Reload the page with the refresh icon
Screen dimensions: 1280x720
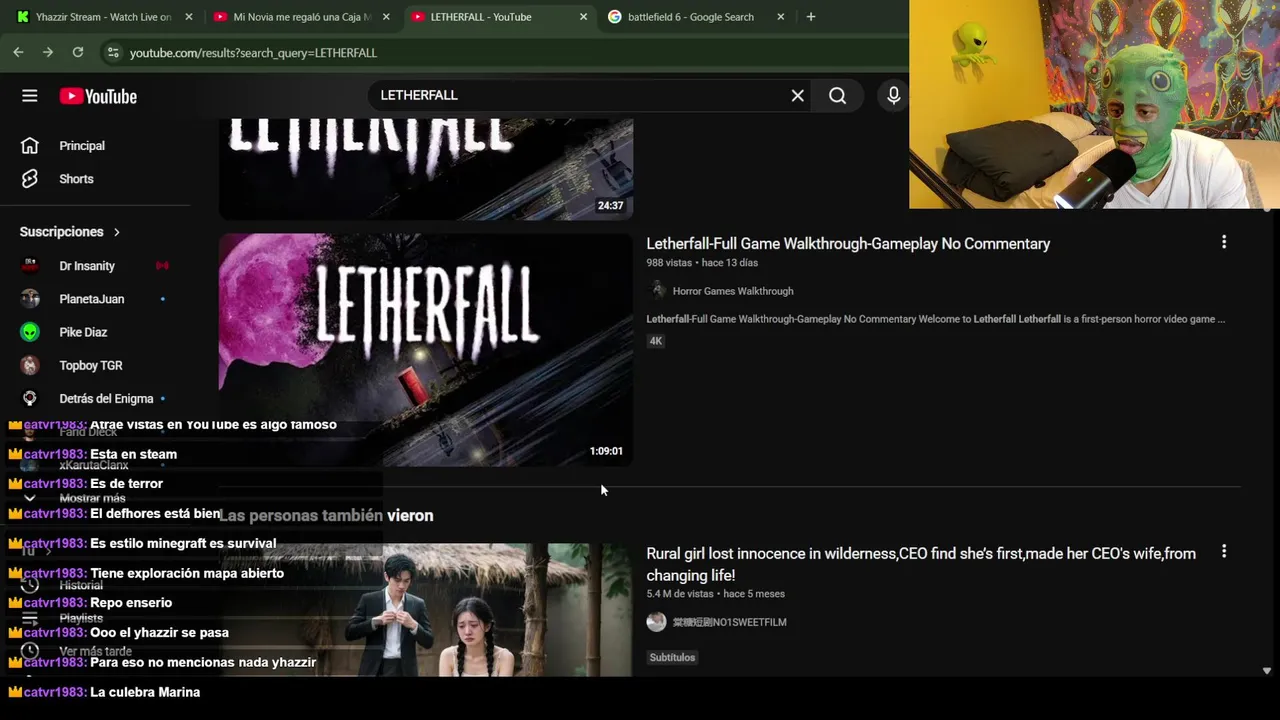click(78, 52)
